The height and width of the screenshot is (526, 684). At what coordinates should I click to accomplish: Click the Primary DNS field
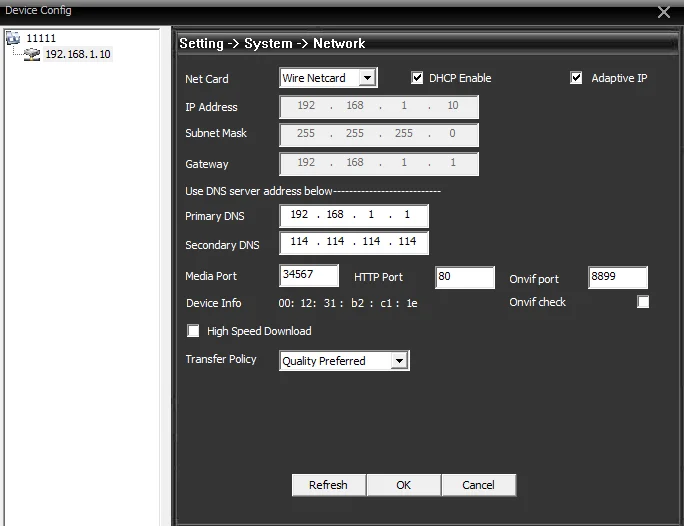coord(354,216)
